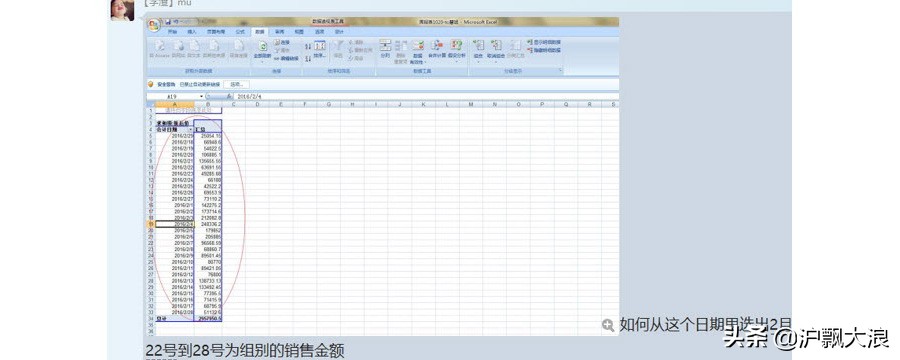This screenshot has width=900, height=360.
Task: Click magnifier zoom icon on image
Action: 608,325
